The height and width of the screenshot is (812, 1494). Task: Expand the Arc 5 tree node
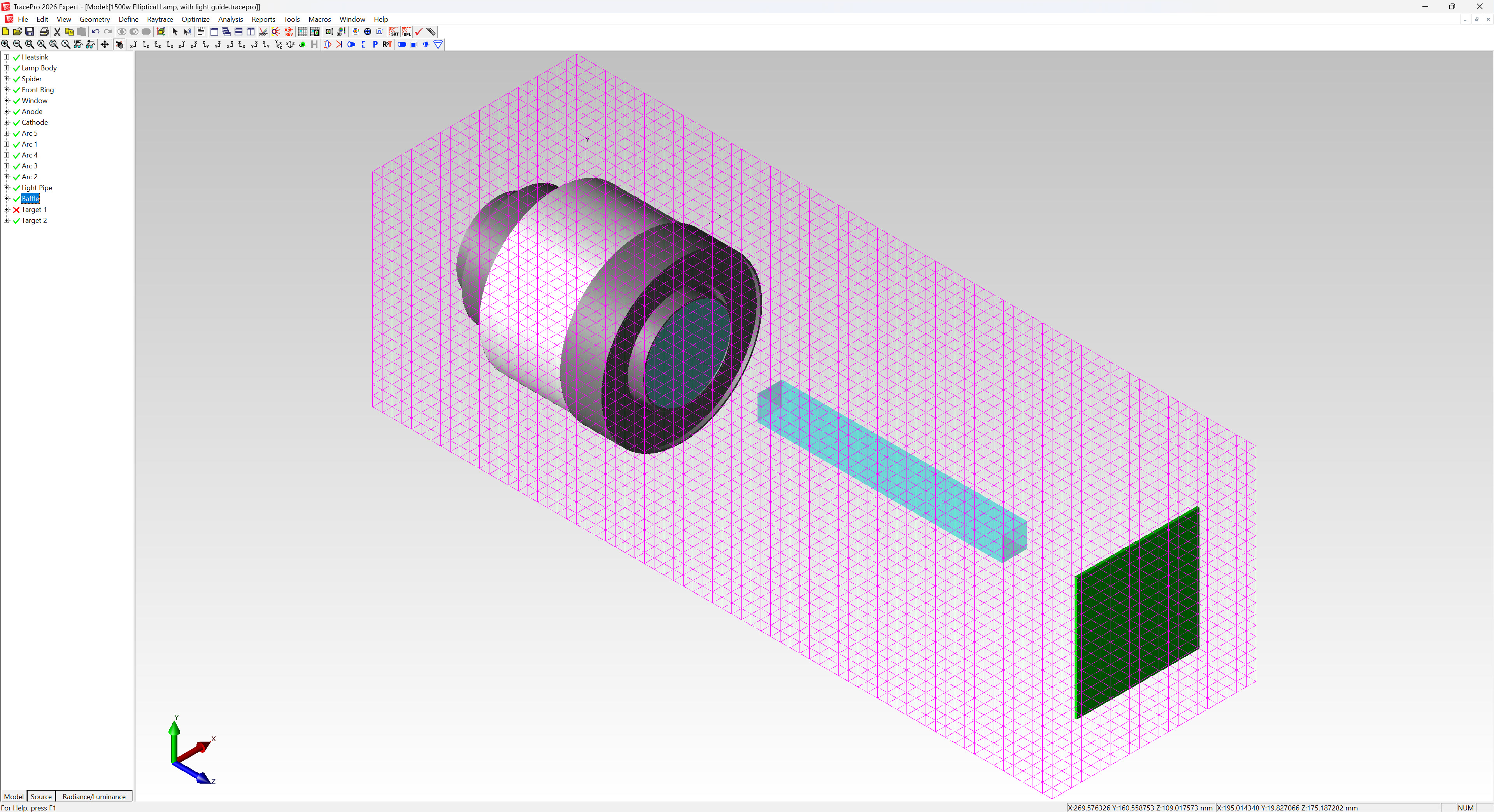pos(6,133)
